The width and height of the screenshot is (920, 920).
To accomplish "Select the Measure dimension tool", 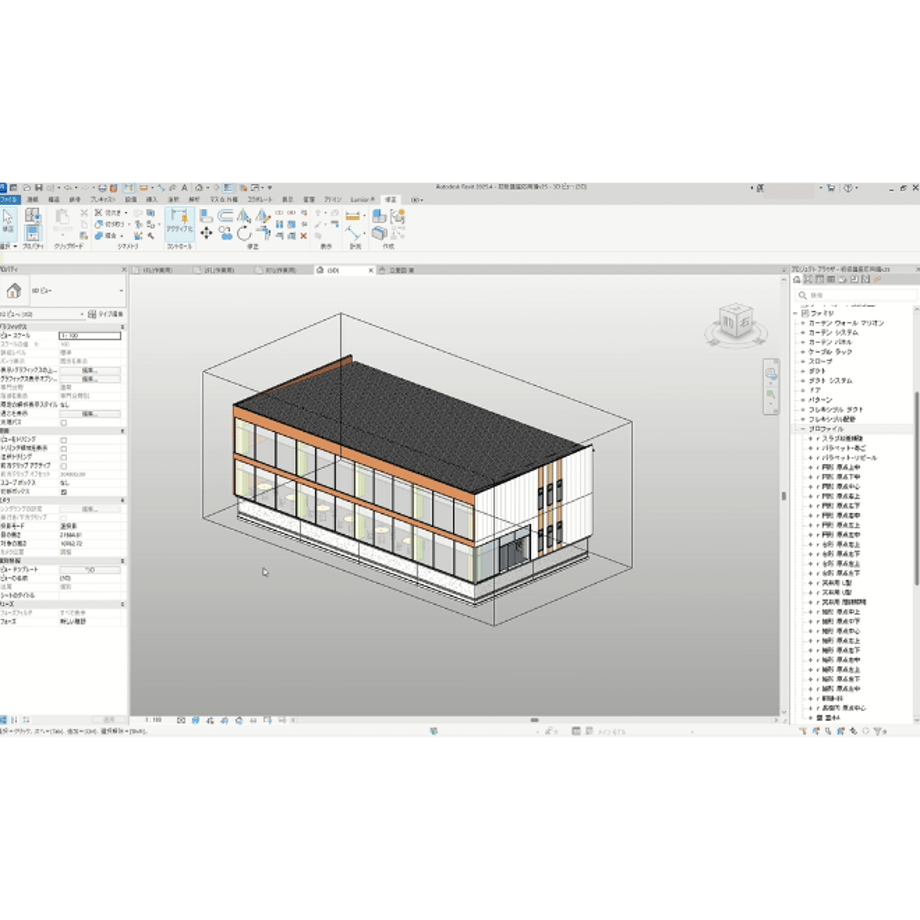I will pos(353,216).
